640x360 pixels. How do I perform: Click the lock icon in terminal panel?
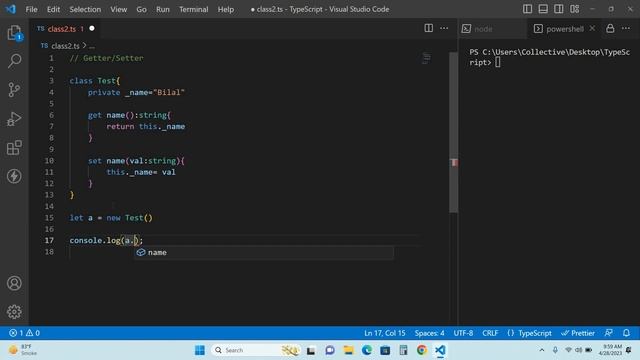[610, 28]
